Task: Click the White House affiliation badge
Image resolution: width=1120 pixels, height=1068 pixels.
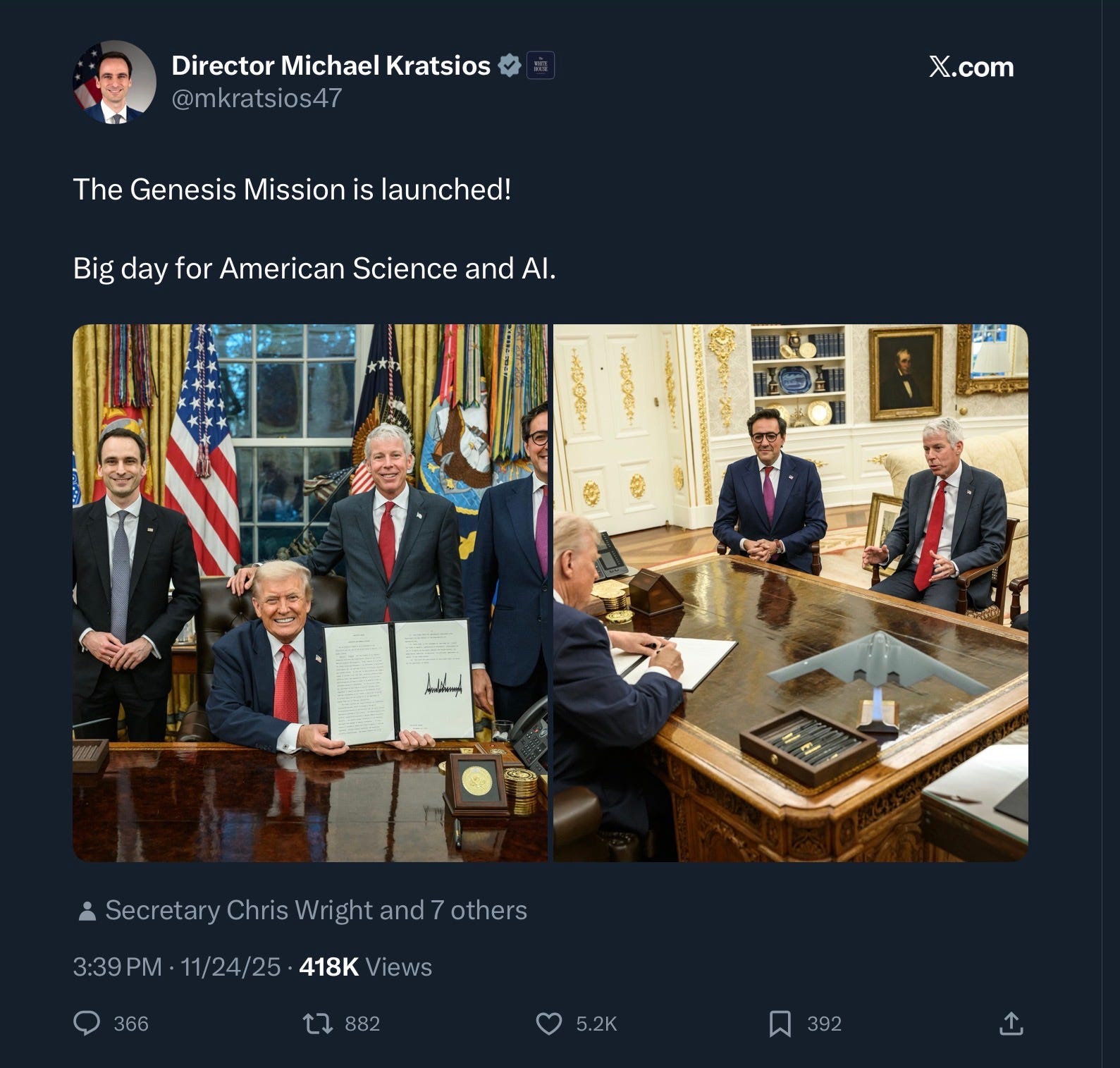Action: click(x=541, y=66)
